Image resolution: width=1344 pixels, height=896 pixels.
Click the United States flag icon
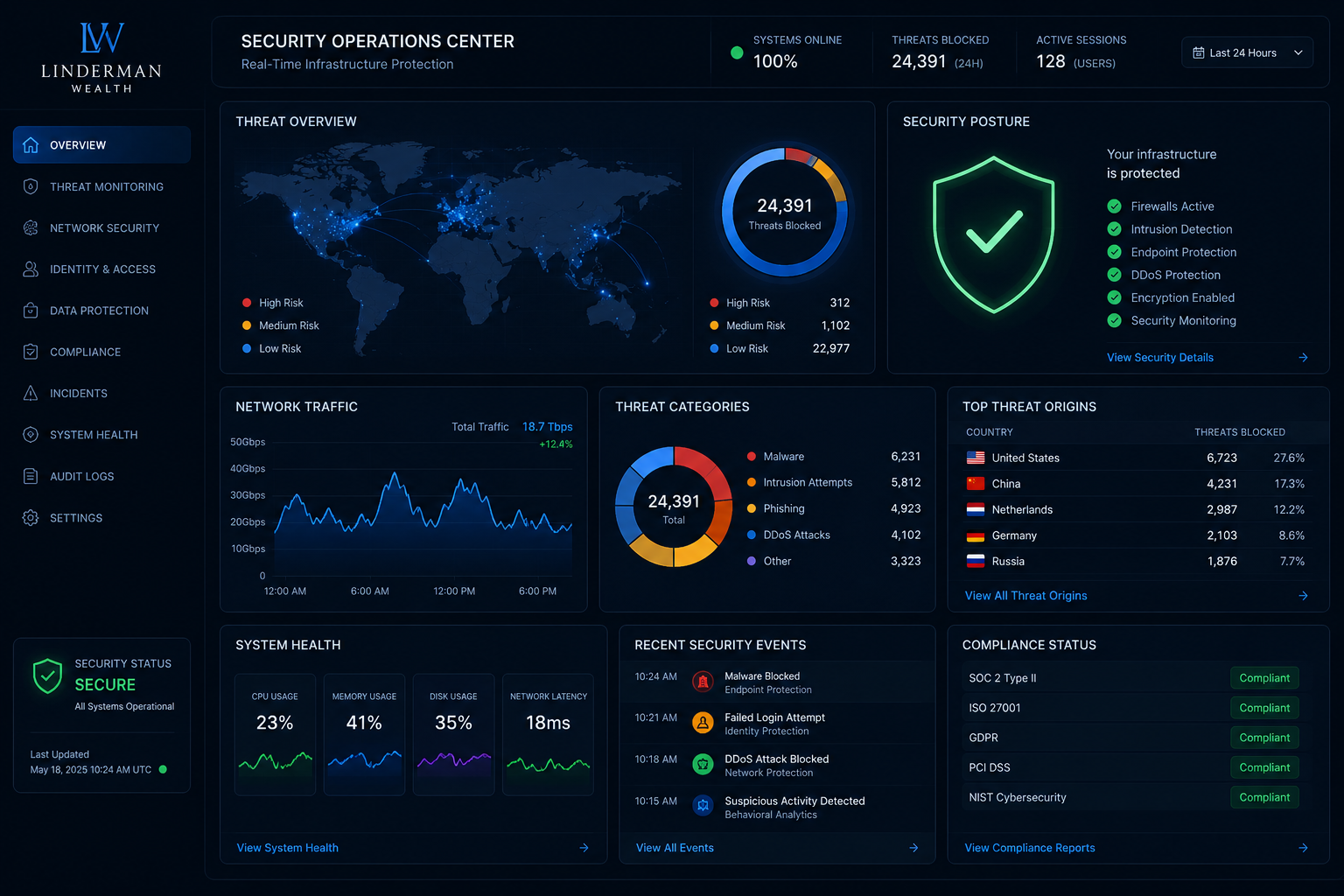(976, 458)
